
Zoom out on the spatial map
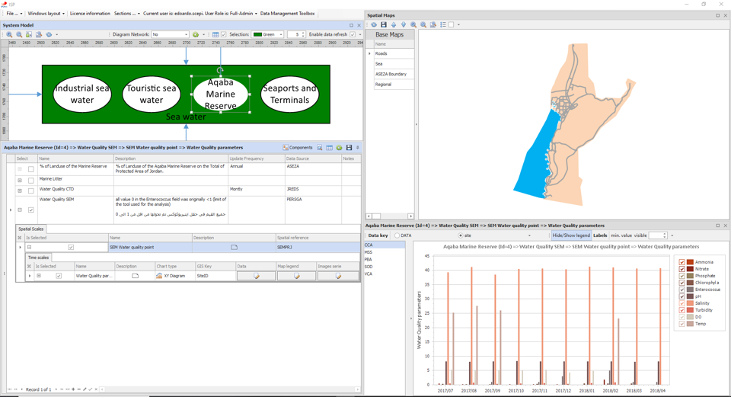pyautogui.click(x=423, y=25)
